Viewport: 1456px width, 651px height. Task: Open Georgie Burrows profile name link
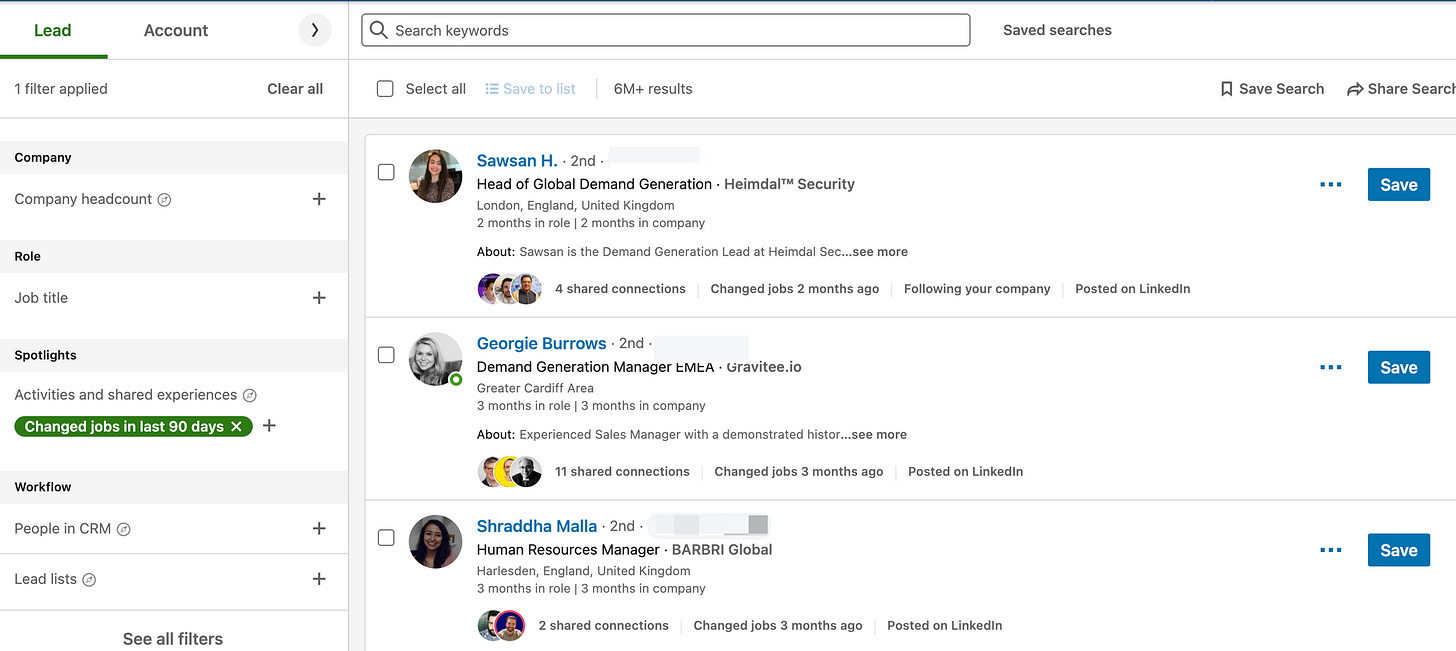pos(542,344)
